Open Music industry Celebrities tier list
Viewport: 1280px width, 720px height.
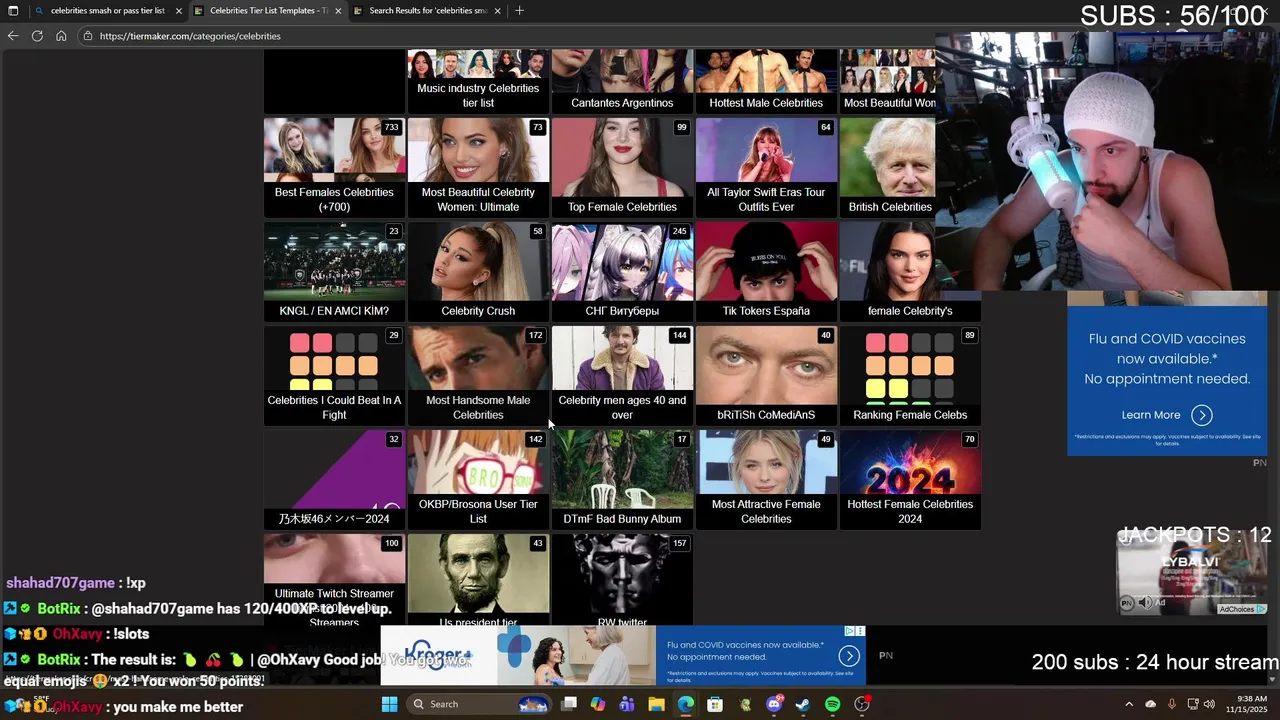click(x=478, y=81)
